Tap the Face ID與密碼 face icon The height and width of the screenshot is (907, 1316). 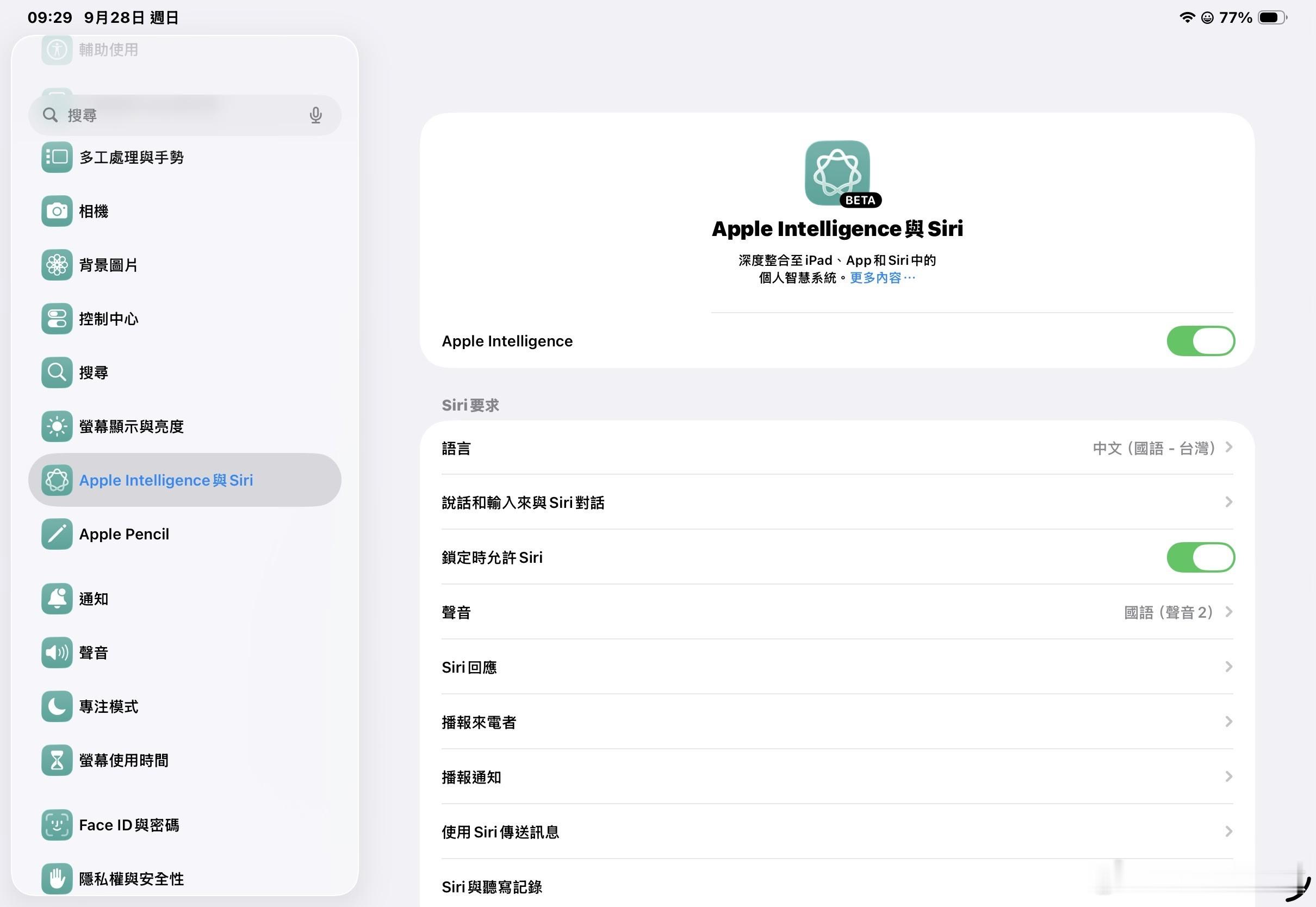[57, 825]
